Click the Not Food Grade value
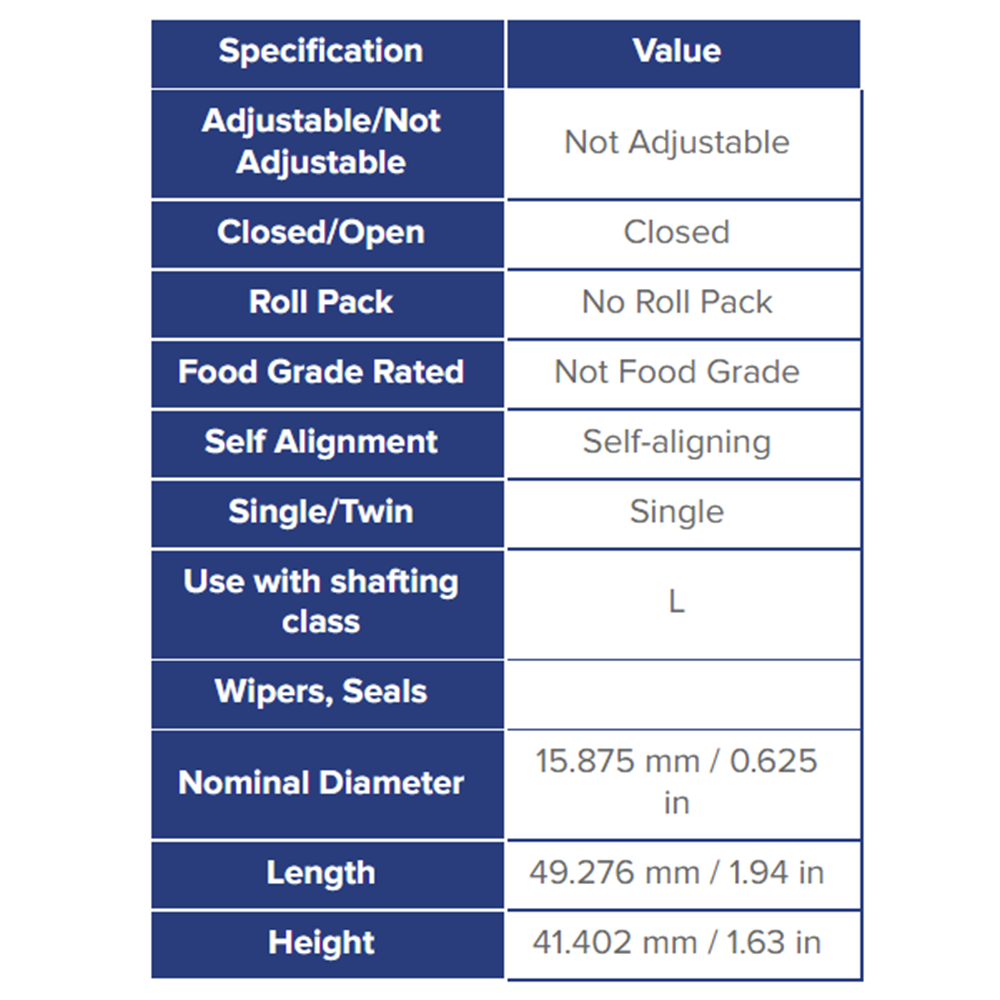 (x=677, y=372)
